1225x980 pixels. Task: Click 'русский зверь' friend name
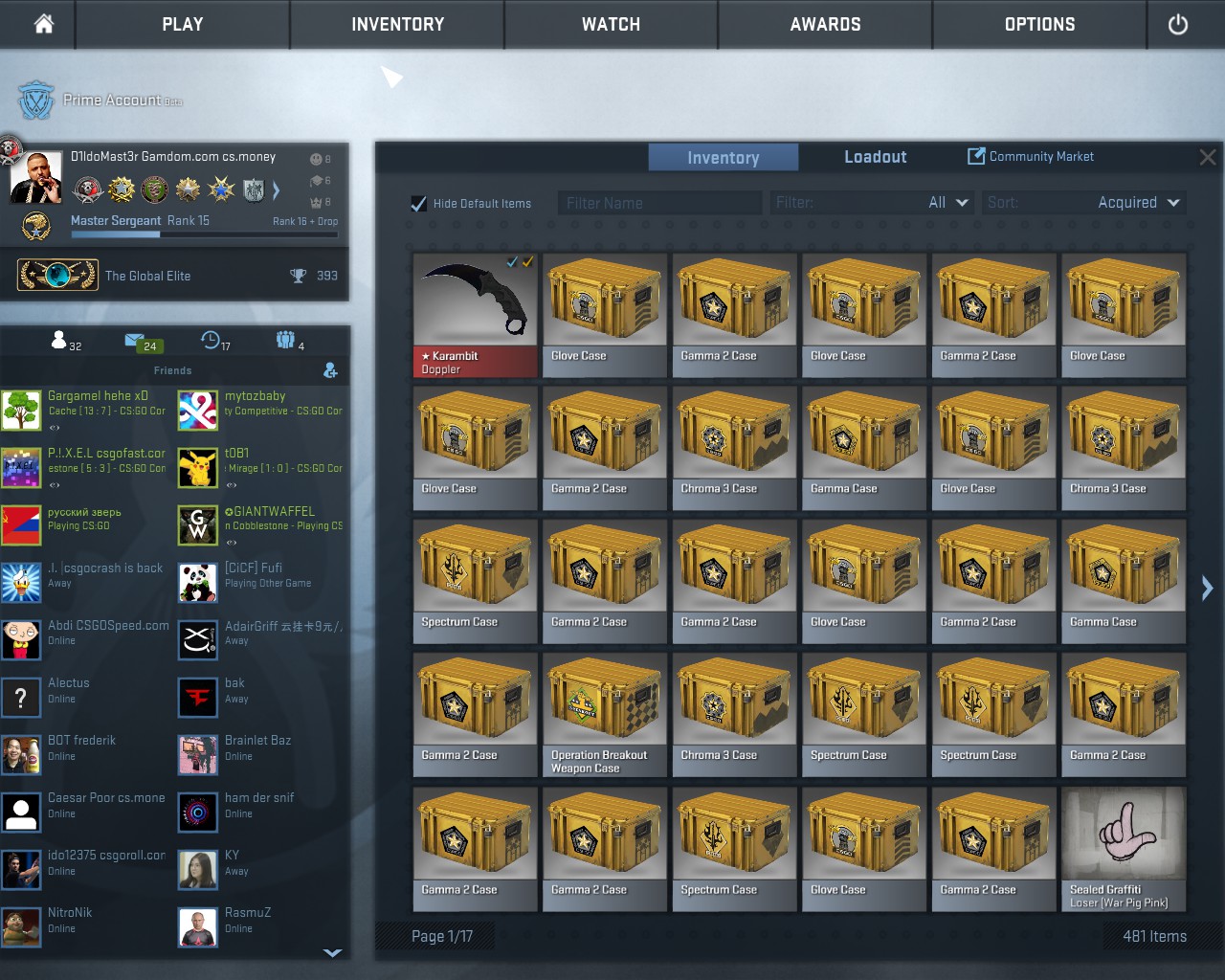click(84, 512)
